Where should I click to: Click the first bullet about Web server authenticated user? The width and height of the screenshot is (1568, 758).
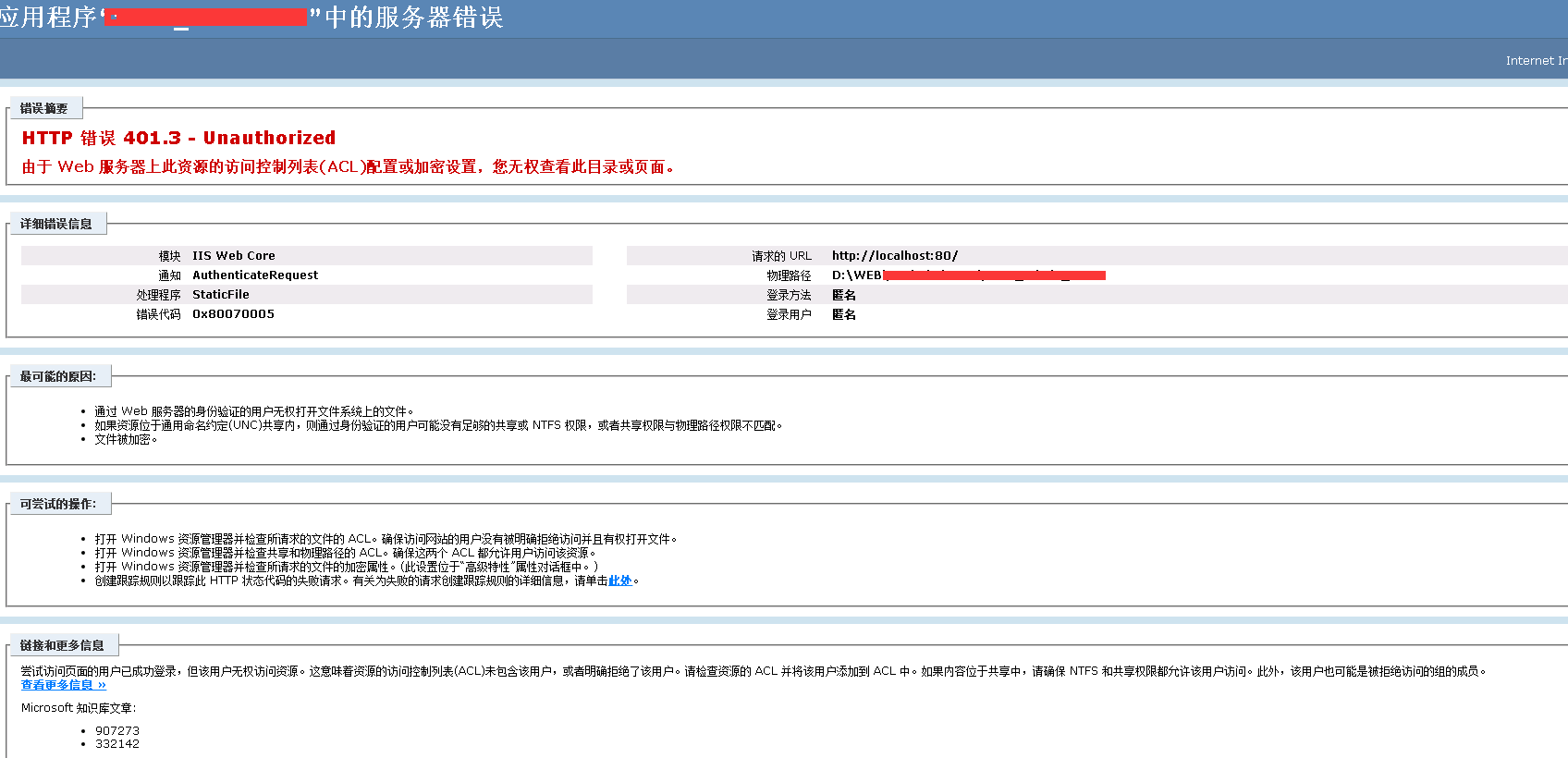[254, 411]
